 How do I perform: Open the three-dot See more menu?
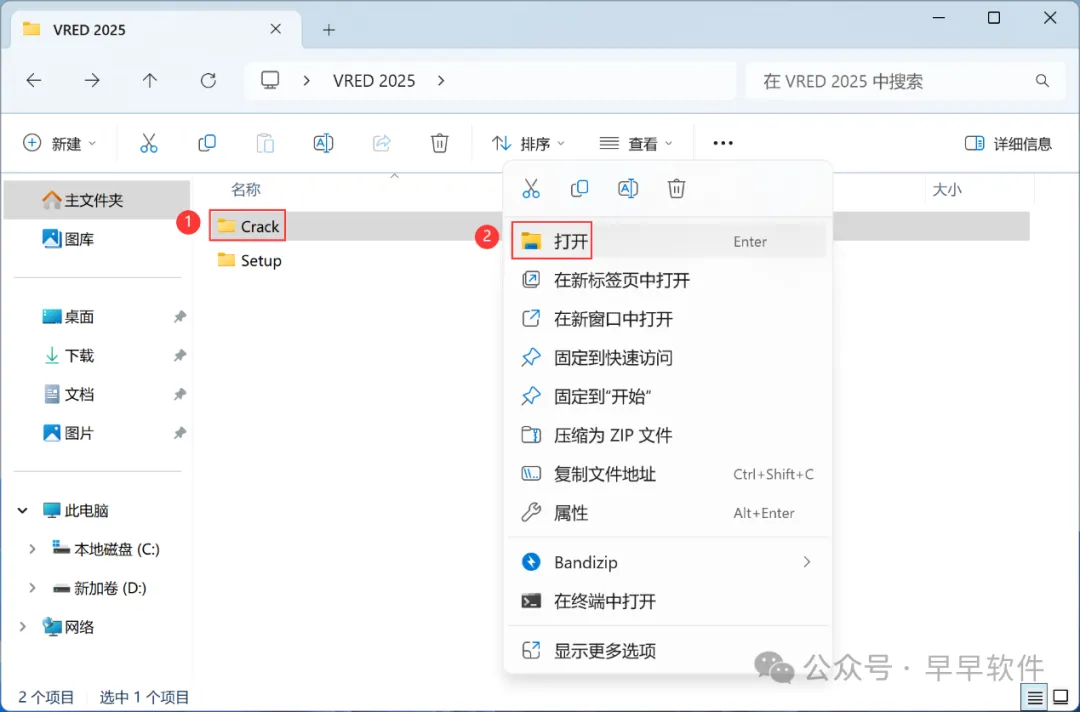723,143
